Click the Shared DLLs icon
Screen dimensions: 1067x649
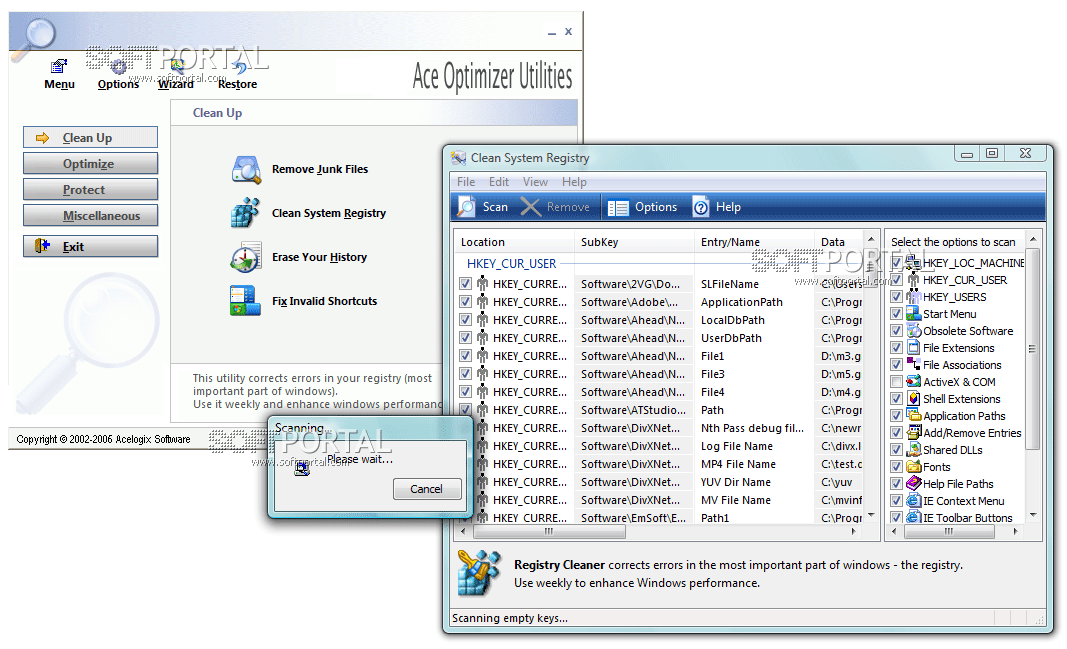[913, 450]
